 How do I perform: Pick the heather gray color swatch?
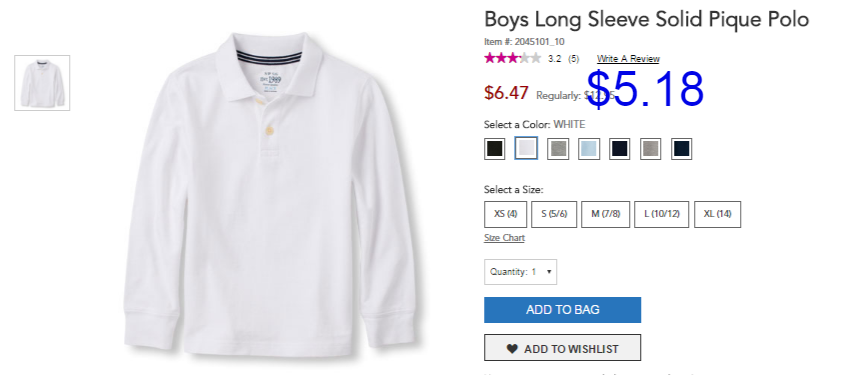558,149
